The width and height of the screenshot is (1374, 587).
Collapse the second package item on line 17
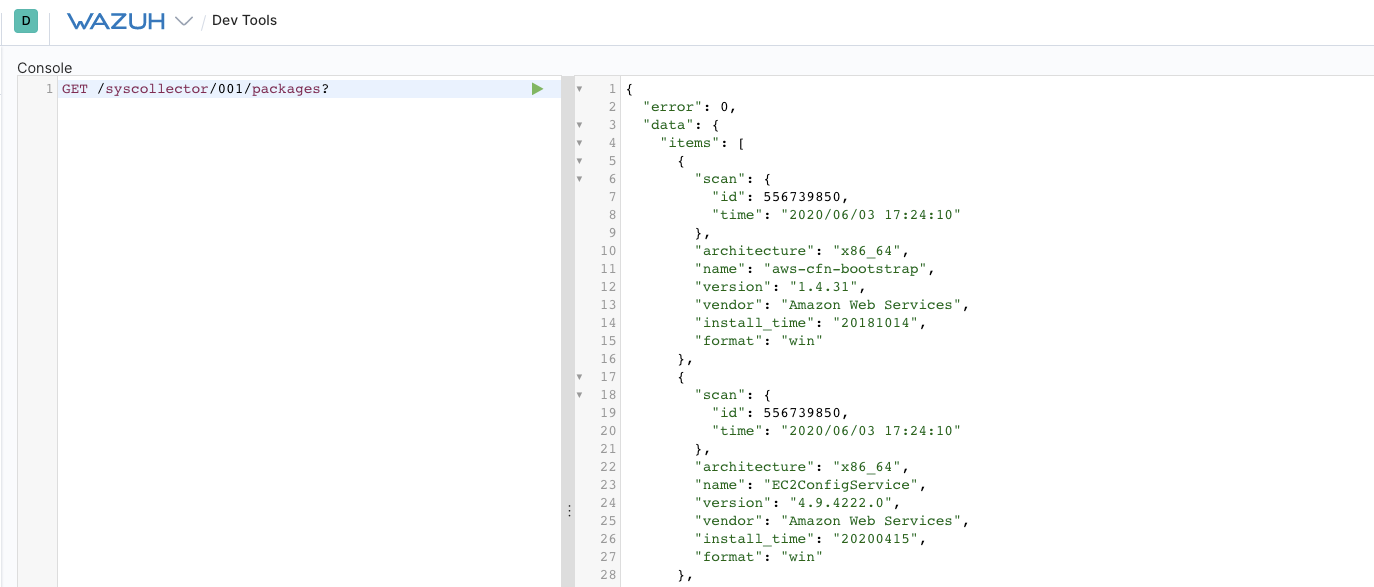click(580, 376)
